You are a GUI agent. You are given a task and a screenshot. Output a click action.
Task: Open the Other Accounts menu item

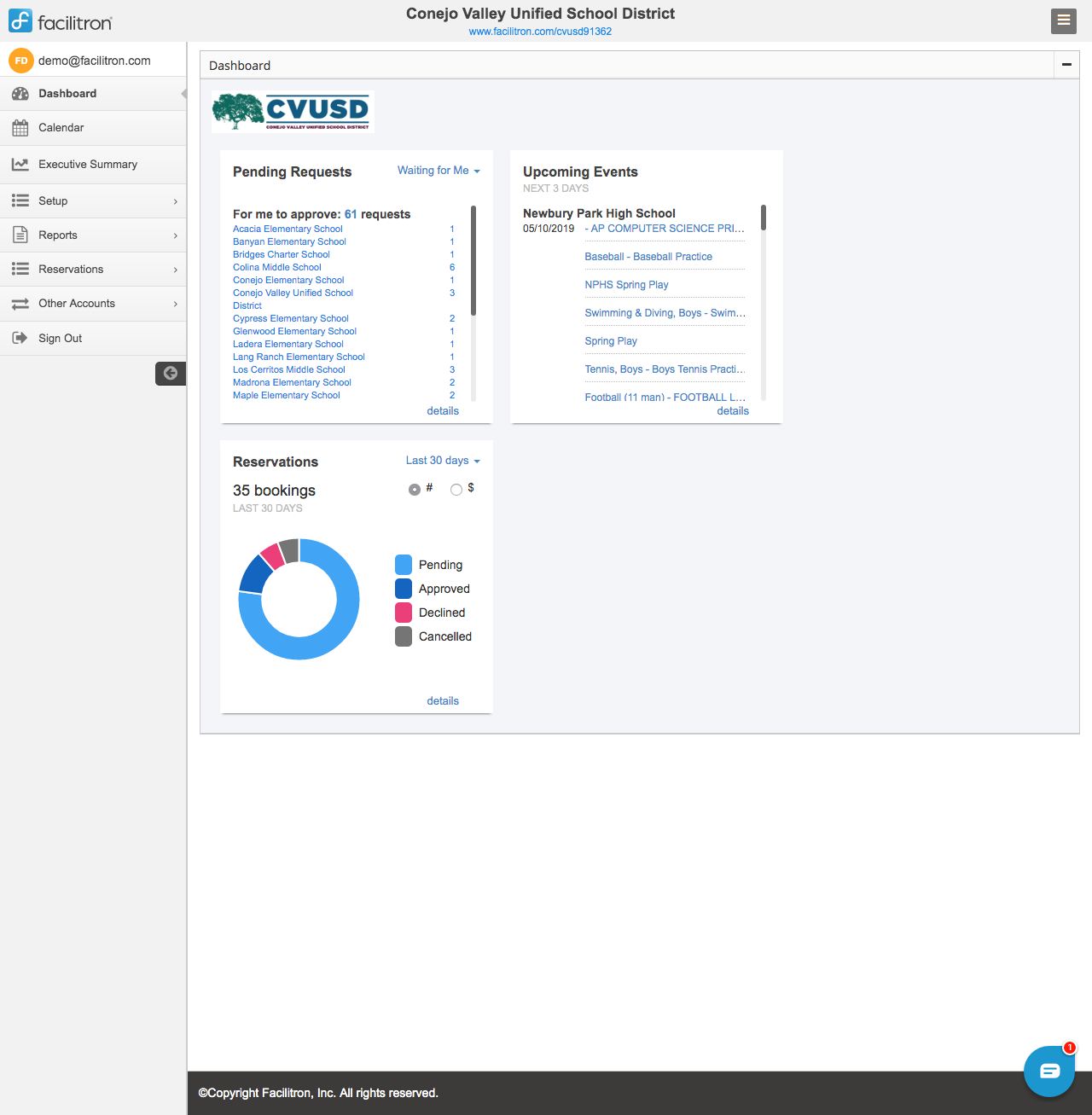point(93,304)
